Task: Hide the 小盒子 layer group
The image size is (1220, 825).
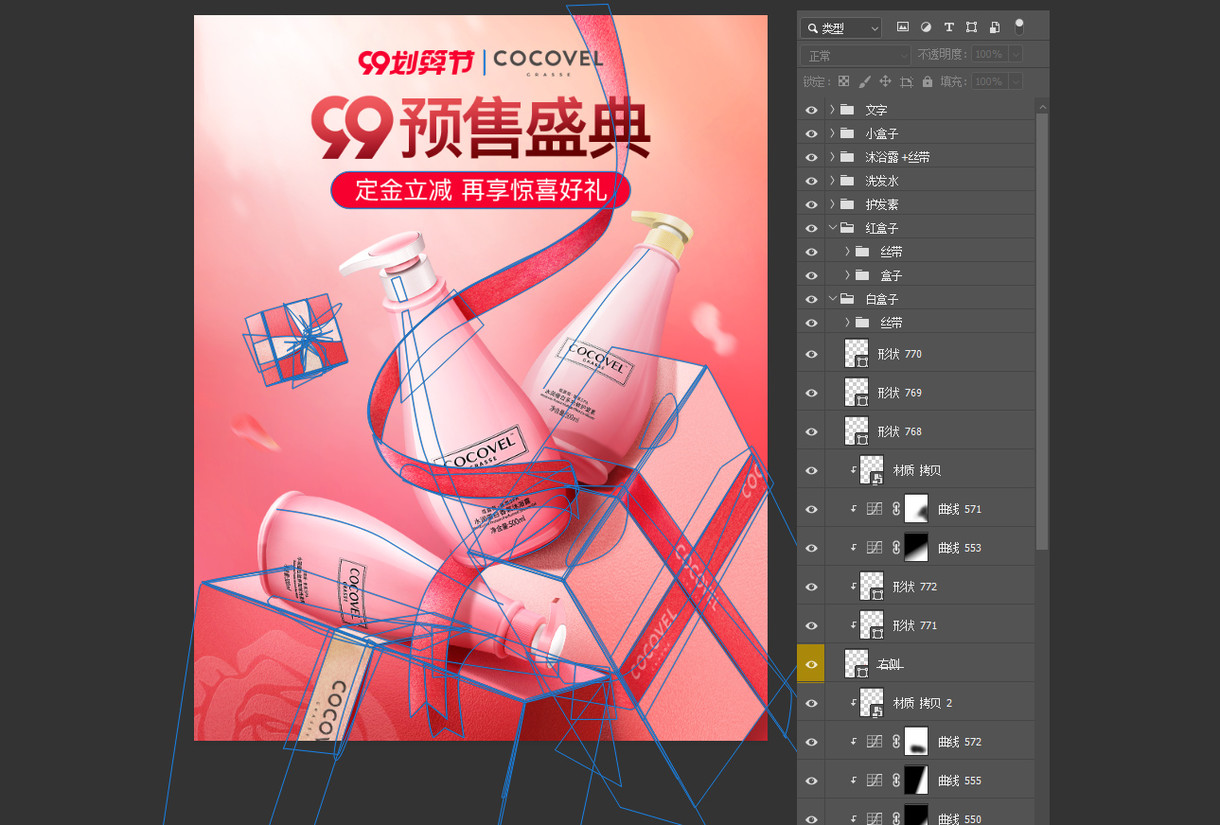Action: coord(811,133)
